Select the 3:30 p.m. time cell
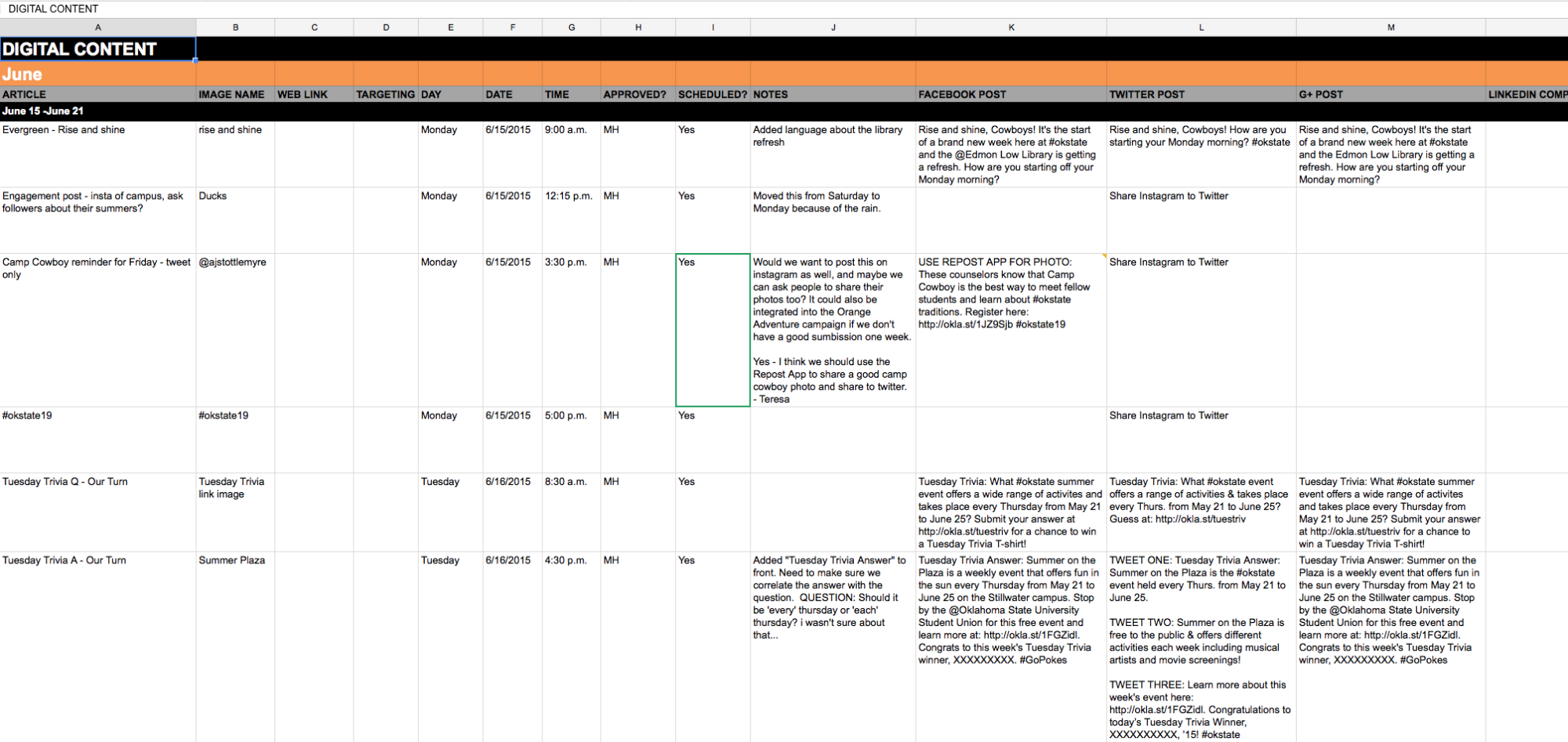 point(572,330)
